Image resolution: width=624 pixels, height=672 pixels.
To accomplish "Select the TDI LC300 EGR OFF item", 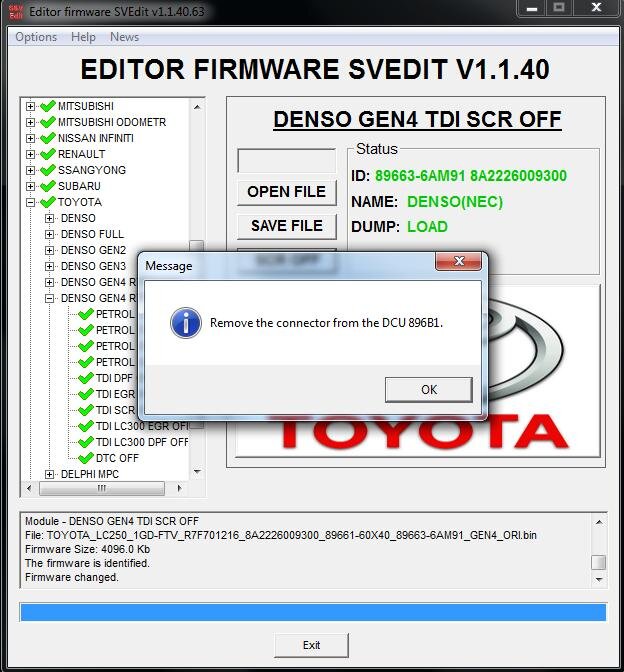I will coord(142,426).
